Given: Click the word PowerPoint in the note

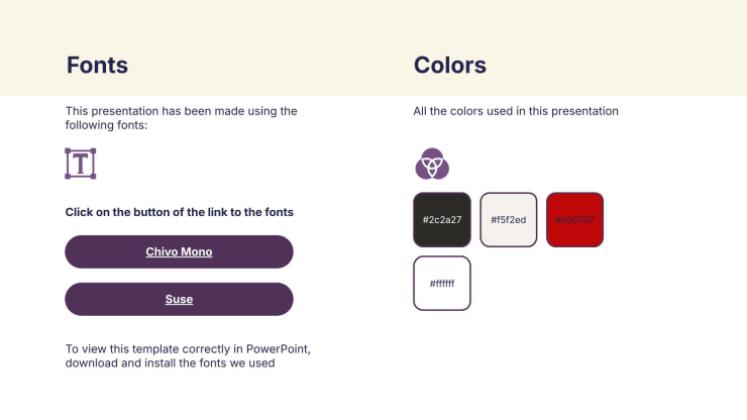Looking at the screenshot, I should (278, 349).
